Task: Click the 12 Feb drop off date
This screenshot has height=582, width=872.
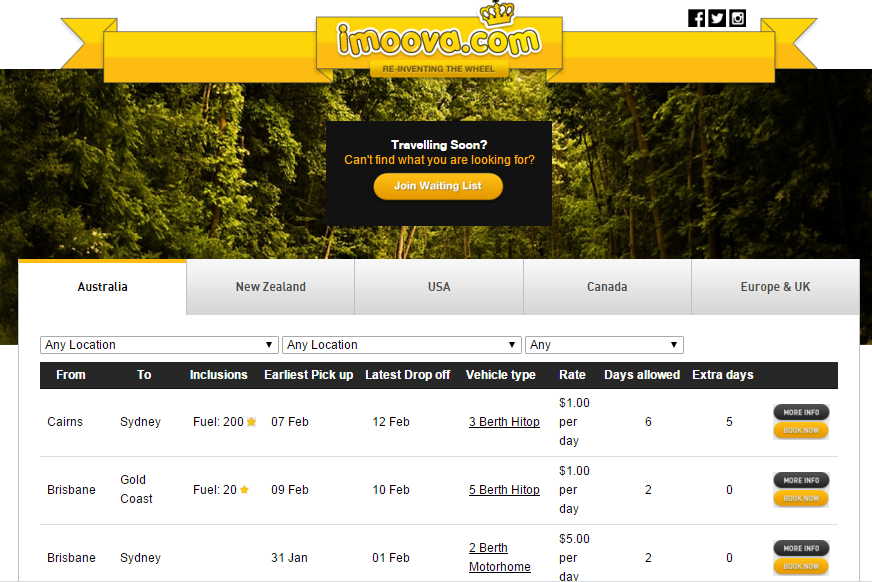Action: click(x=391, y=422)
